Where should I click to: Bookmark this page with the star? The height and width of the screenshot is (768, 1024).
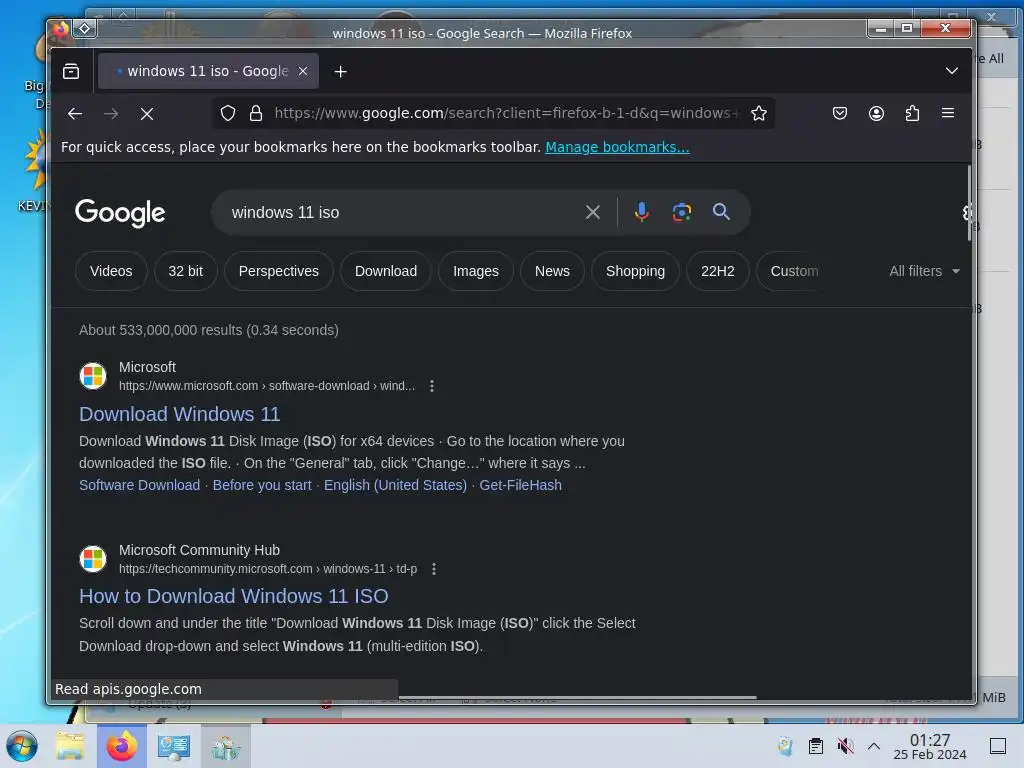tap(759, 114)
